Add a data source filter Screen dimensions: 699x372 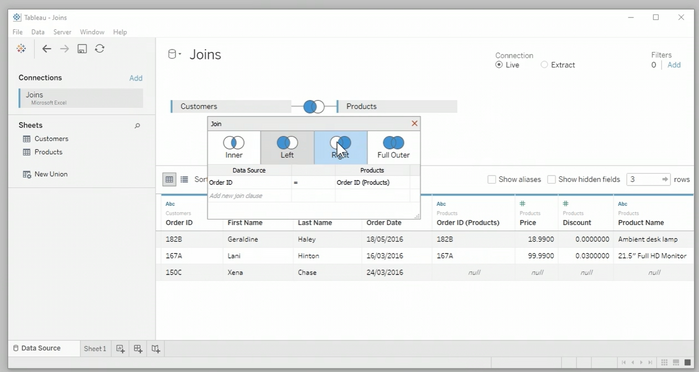point(674,65)
